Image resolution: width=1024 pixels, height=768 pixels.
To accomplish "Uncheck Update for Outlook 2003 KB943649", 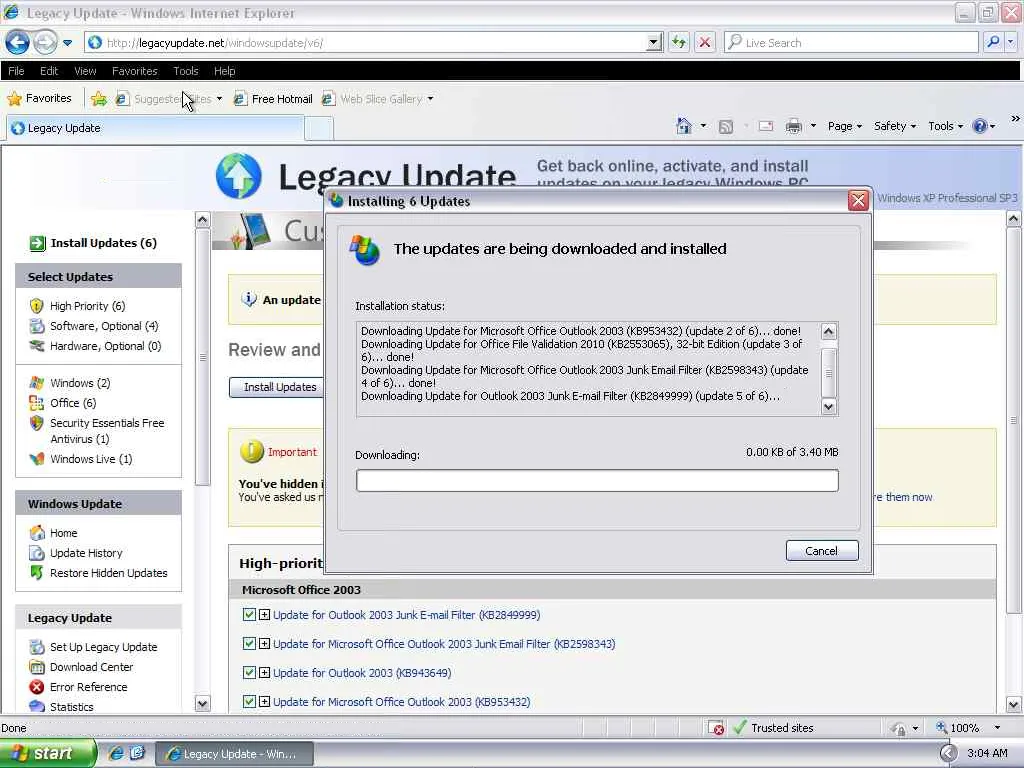I will tap(249, 673).
